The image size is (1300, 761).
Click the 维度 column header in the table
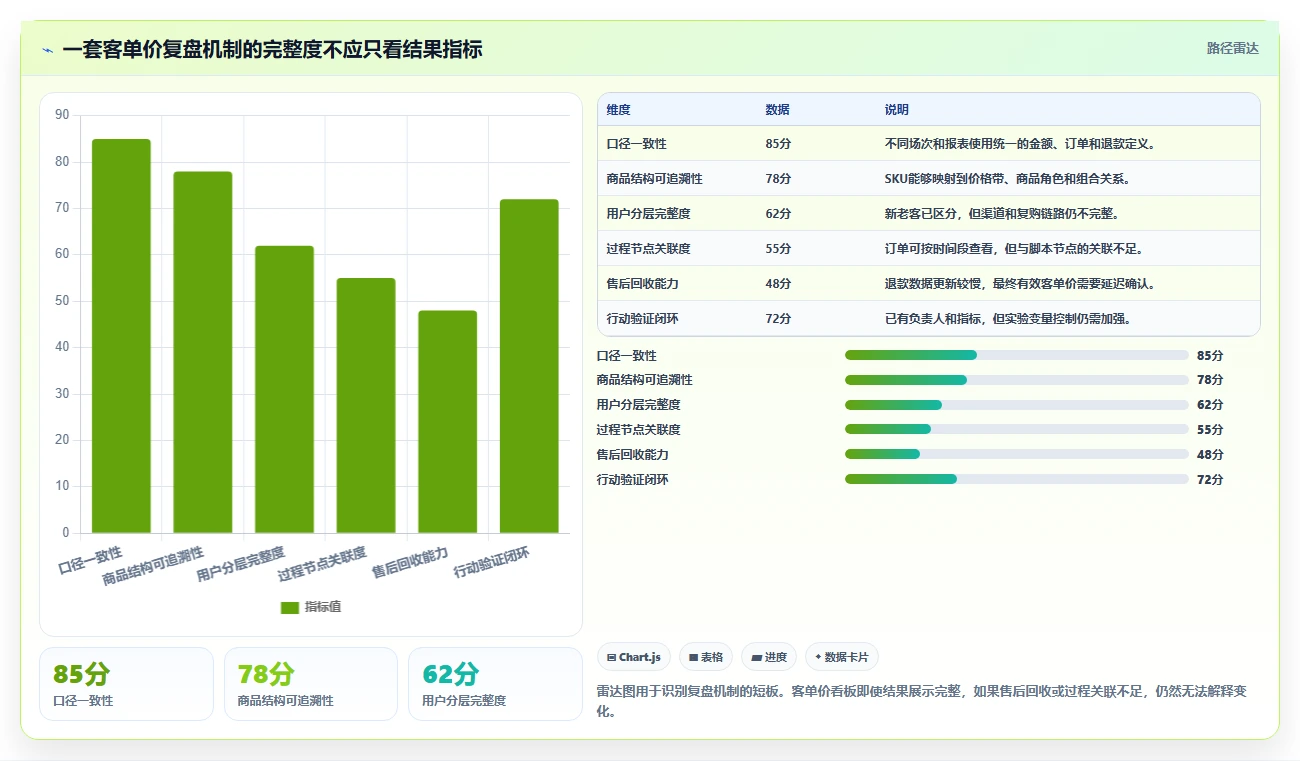619,110
